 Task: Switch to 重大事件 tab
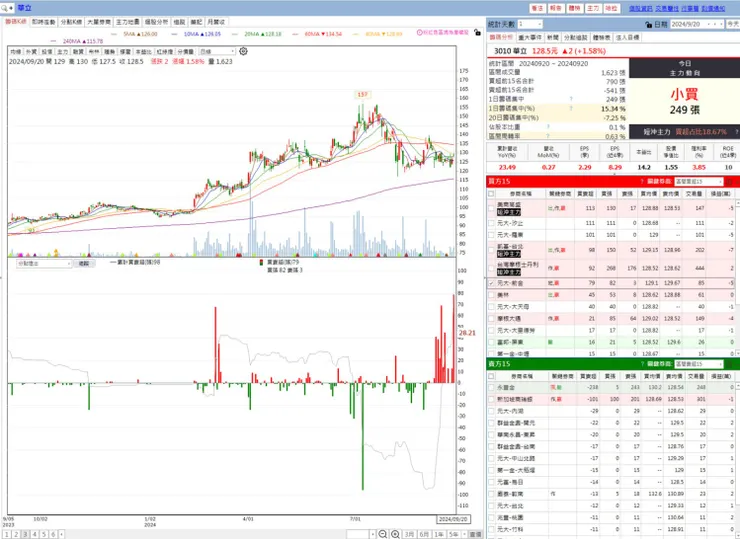[x=530, y=37]
